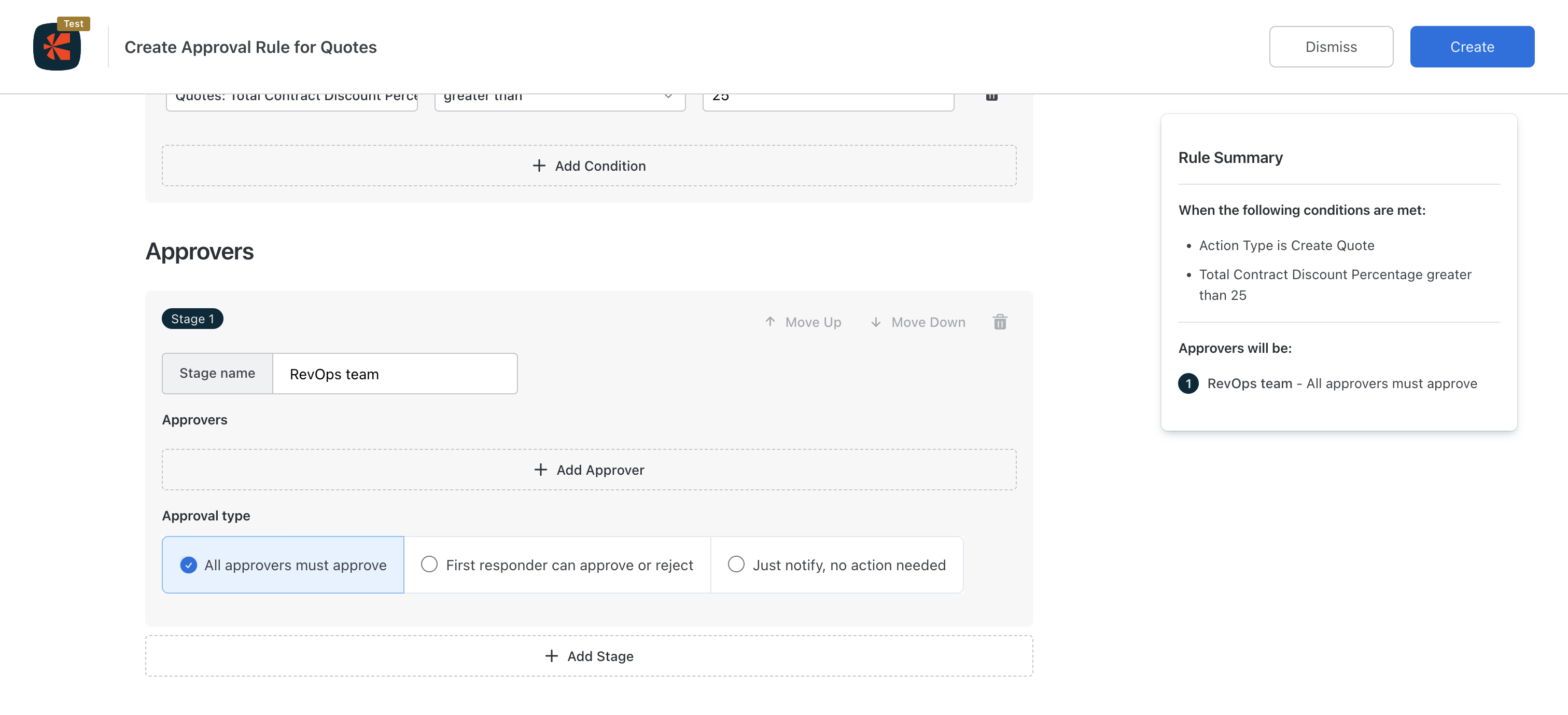Image resolution: width=1568 pixels, height=715 pixels.
Task: Dismiss the approval rule dialog
Action: tap(1331, 47)
